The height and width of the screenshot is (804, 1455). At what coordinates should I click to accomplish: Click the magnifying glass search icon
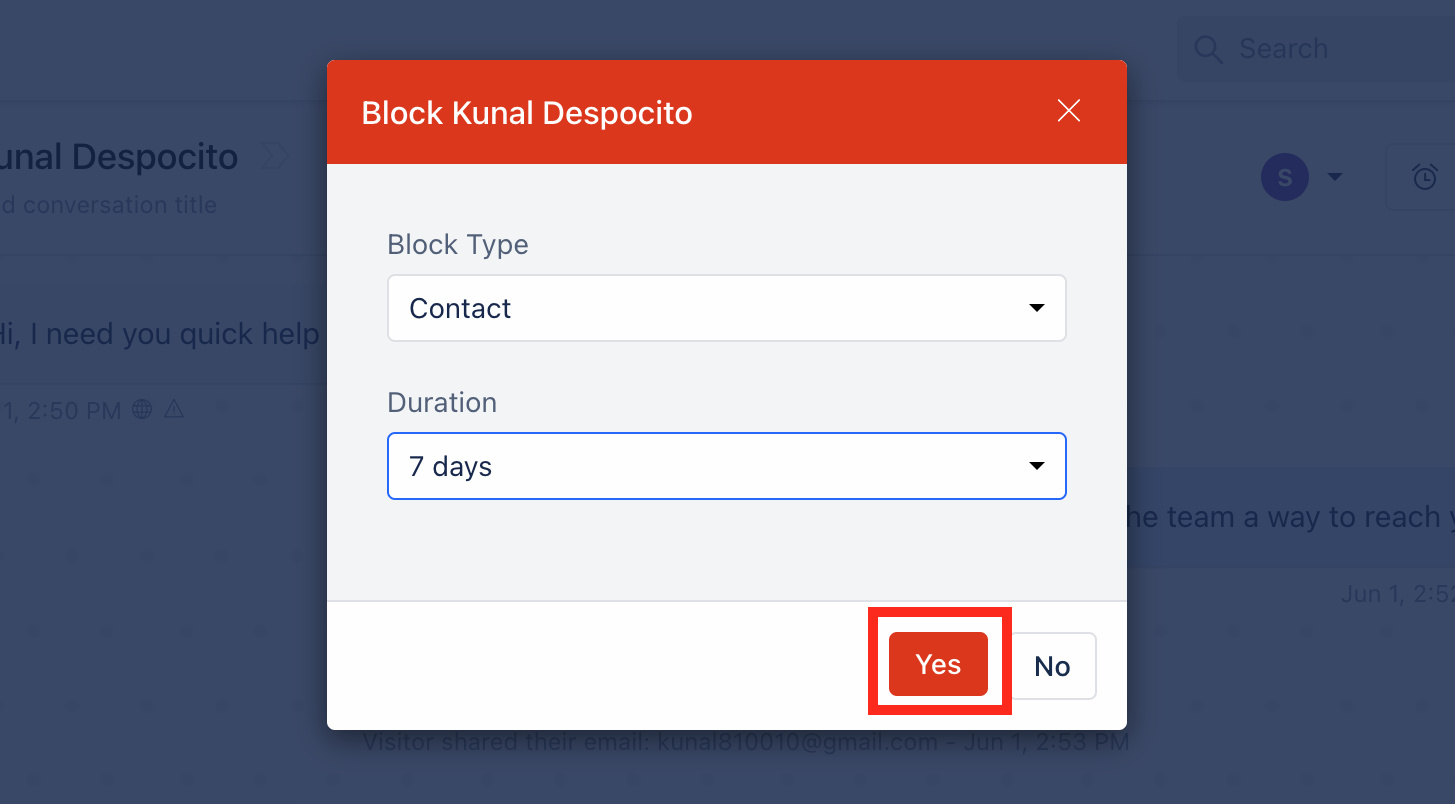tap(1208, 50)
